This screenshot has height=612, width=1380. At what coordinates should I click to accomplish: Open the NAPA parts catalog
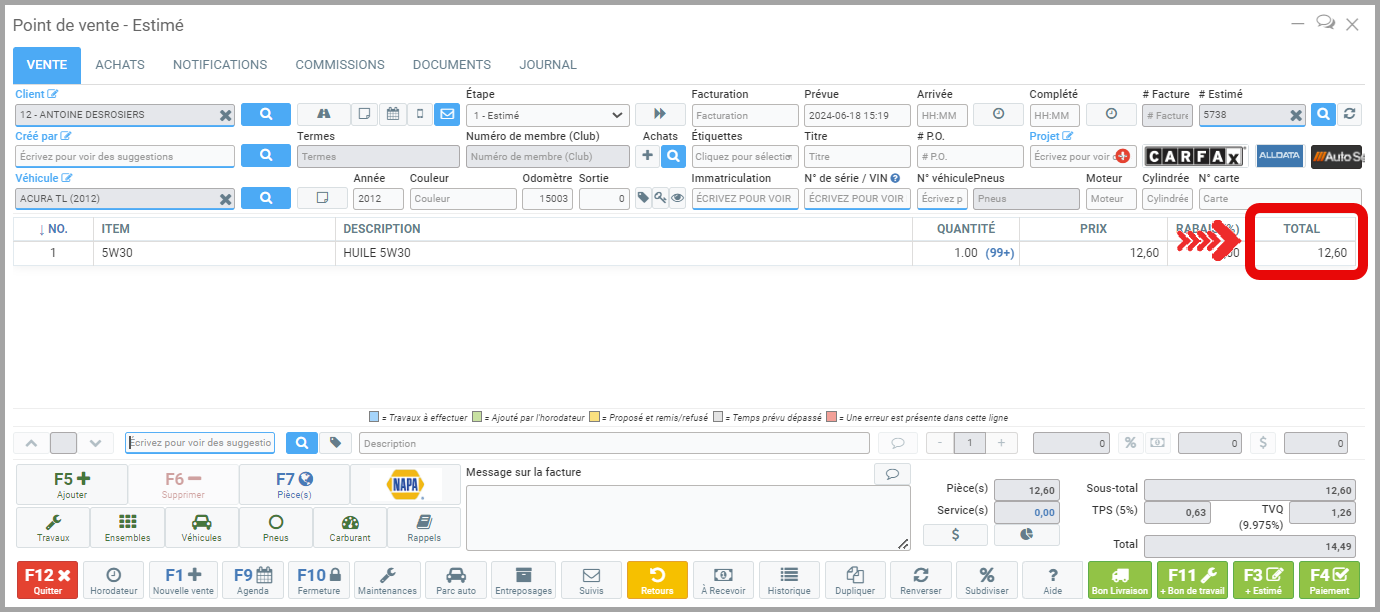(x=405, y=485)
